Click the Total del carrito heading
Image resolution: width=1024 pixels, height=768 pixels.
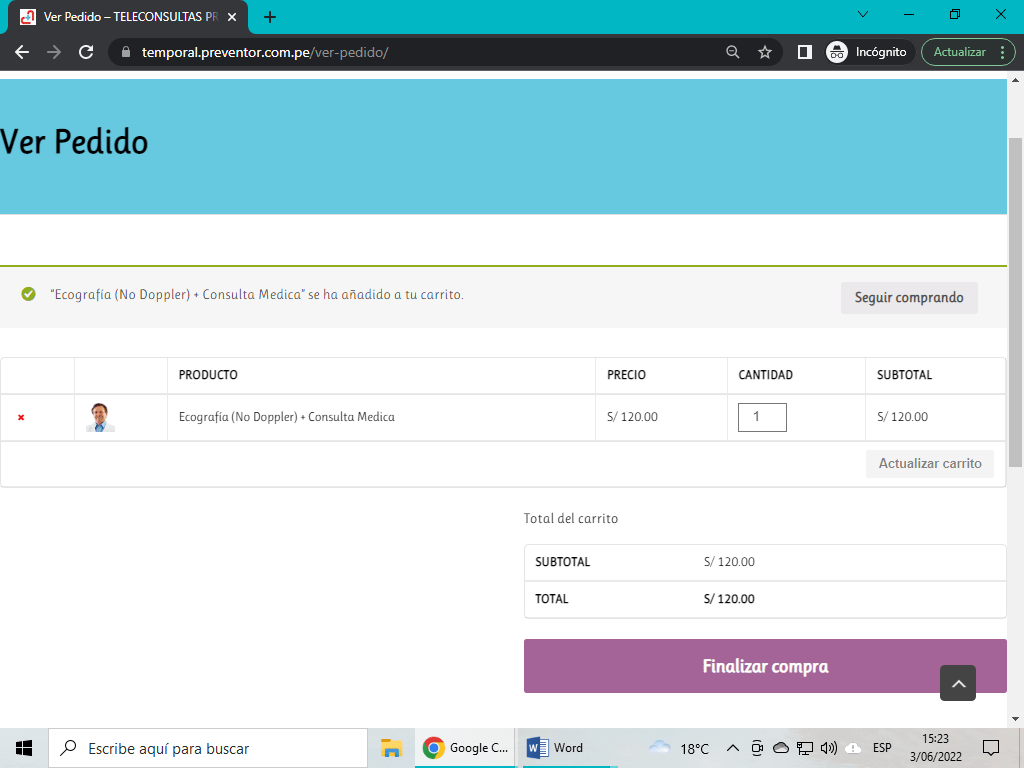click(x=571, y=519)
